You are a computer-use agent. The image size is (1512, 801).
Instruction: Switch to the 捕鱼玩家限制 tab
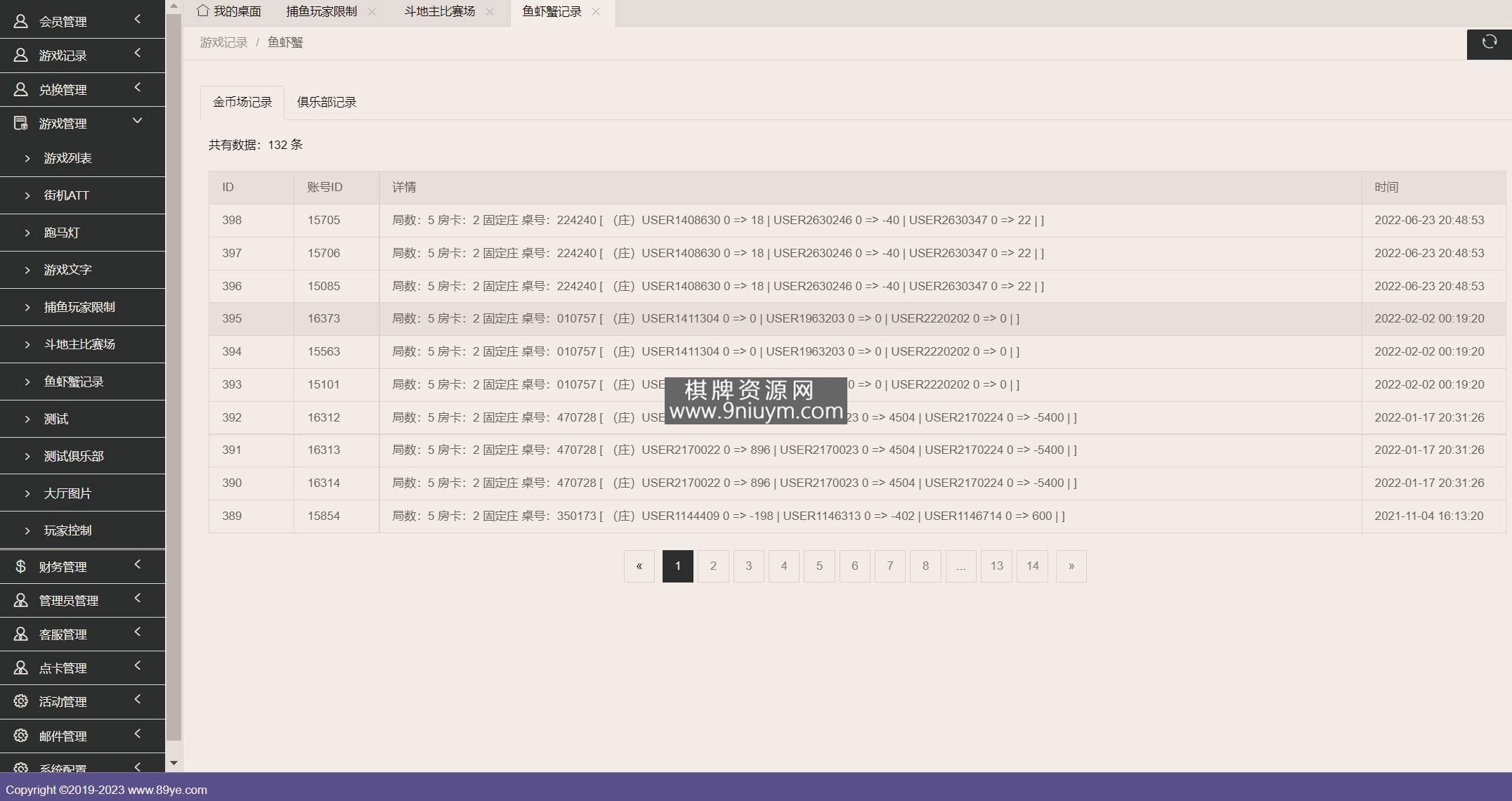tap(322, 11)
